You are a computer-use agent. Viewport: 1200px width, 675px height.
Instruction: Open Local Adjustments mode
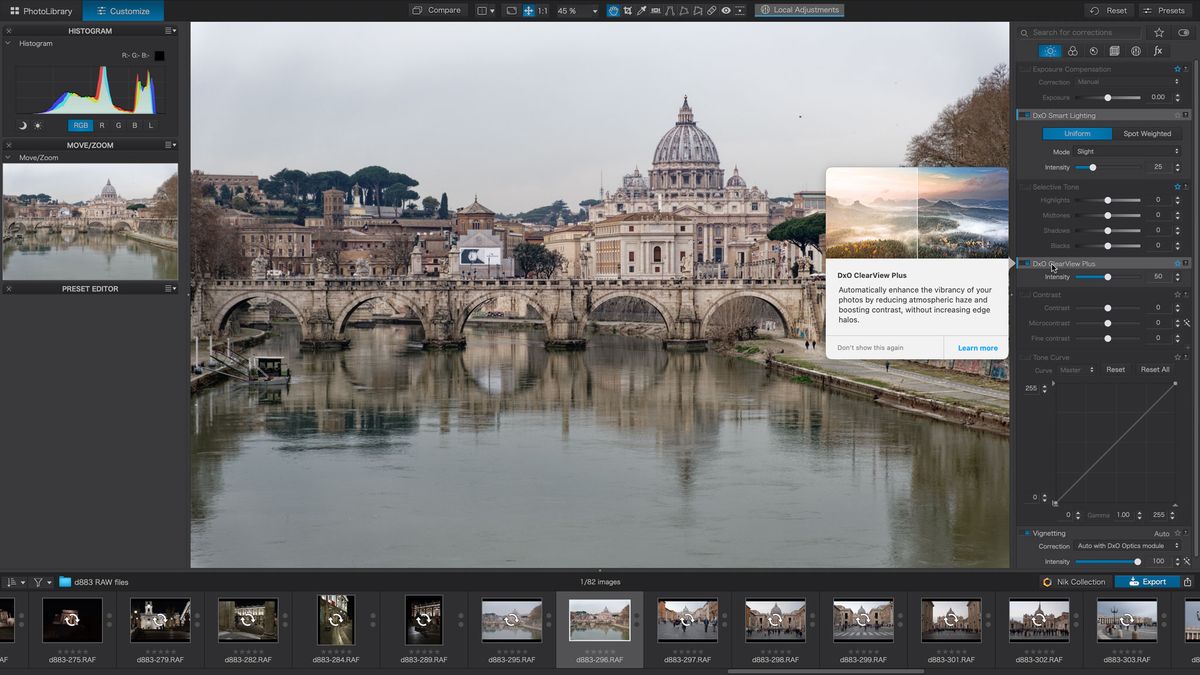(799, 10)
